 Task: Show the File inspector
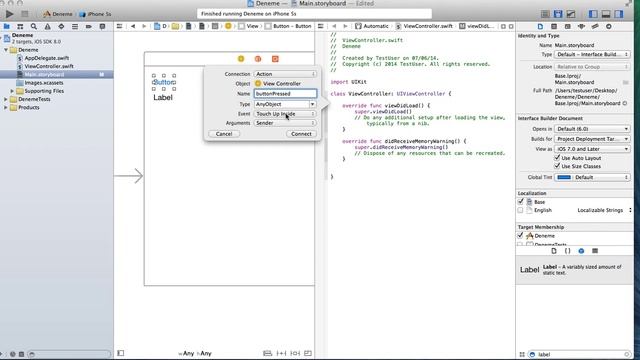[540, 27]
